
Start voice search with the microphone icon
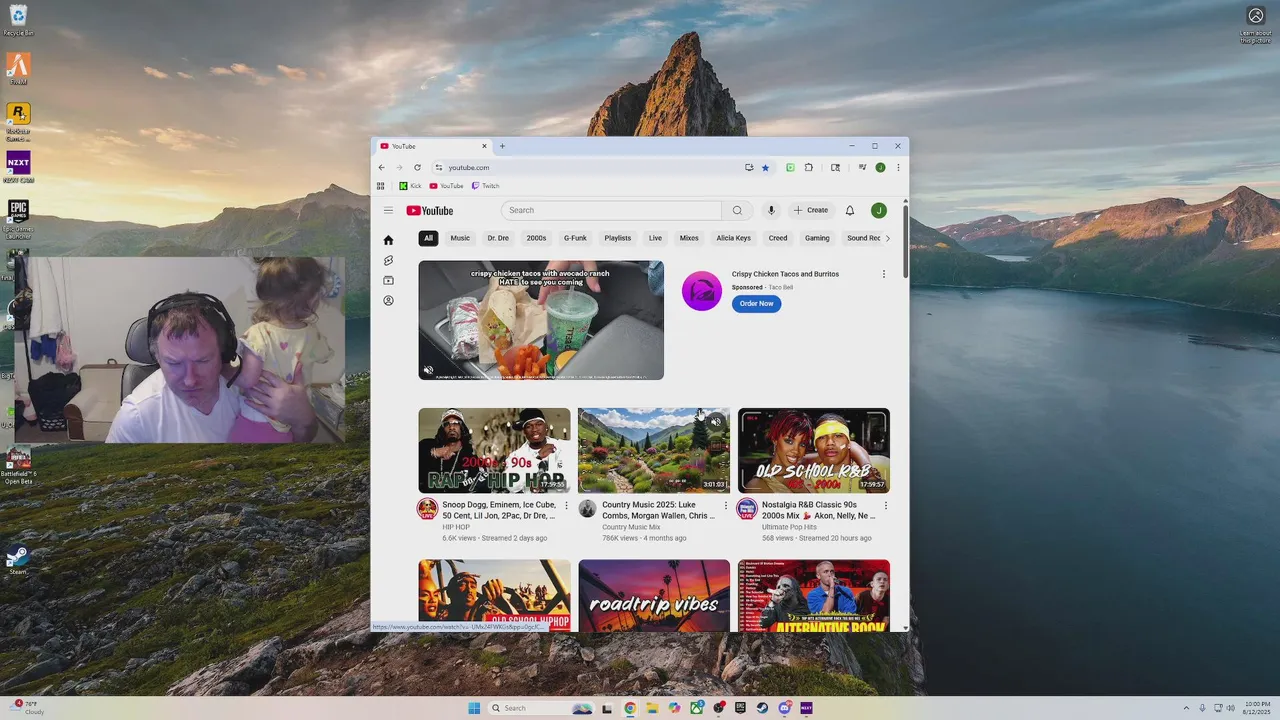pos(771,210)
